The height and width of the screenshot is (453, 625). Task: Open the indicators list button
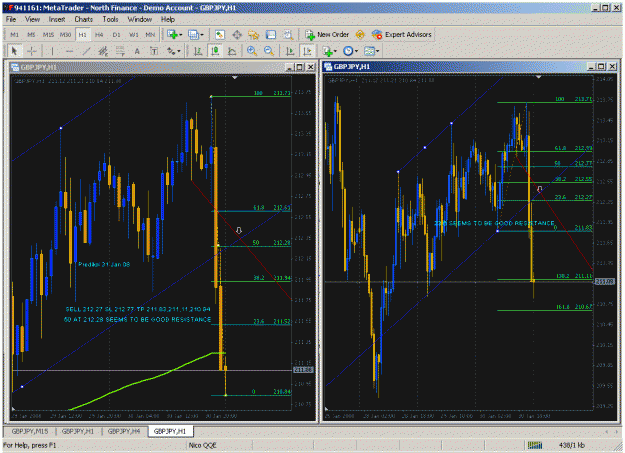(328, 51)
